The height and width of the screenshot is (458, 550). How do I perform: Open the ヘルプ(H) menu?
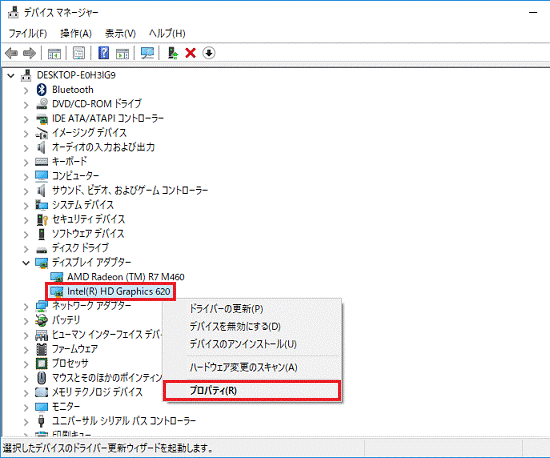pos(167,33)
